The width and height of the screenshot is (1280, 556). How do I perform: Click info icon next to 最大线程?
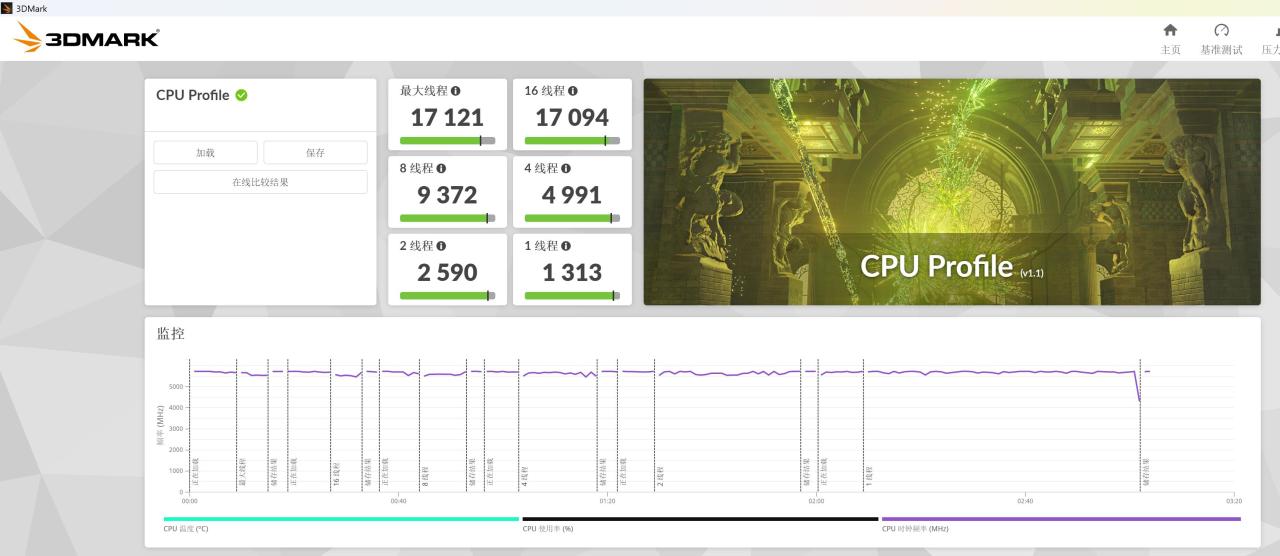click(x=456, y=91)
